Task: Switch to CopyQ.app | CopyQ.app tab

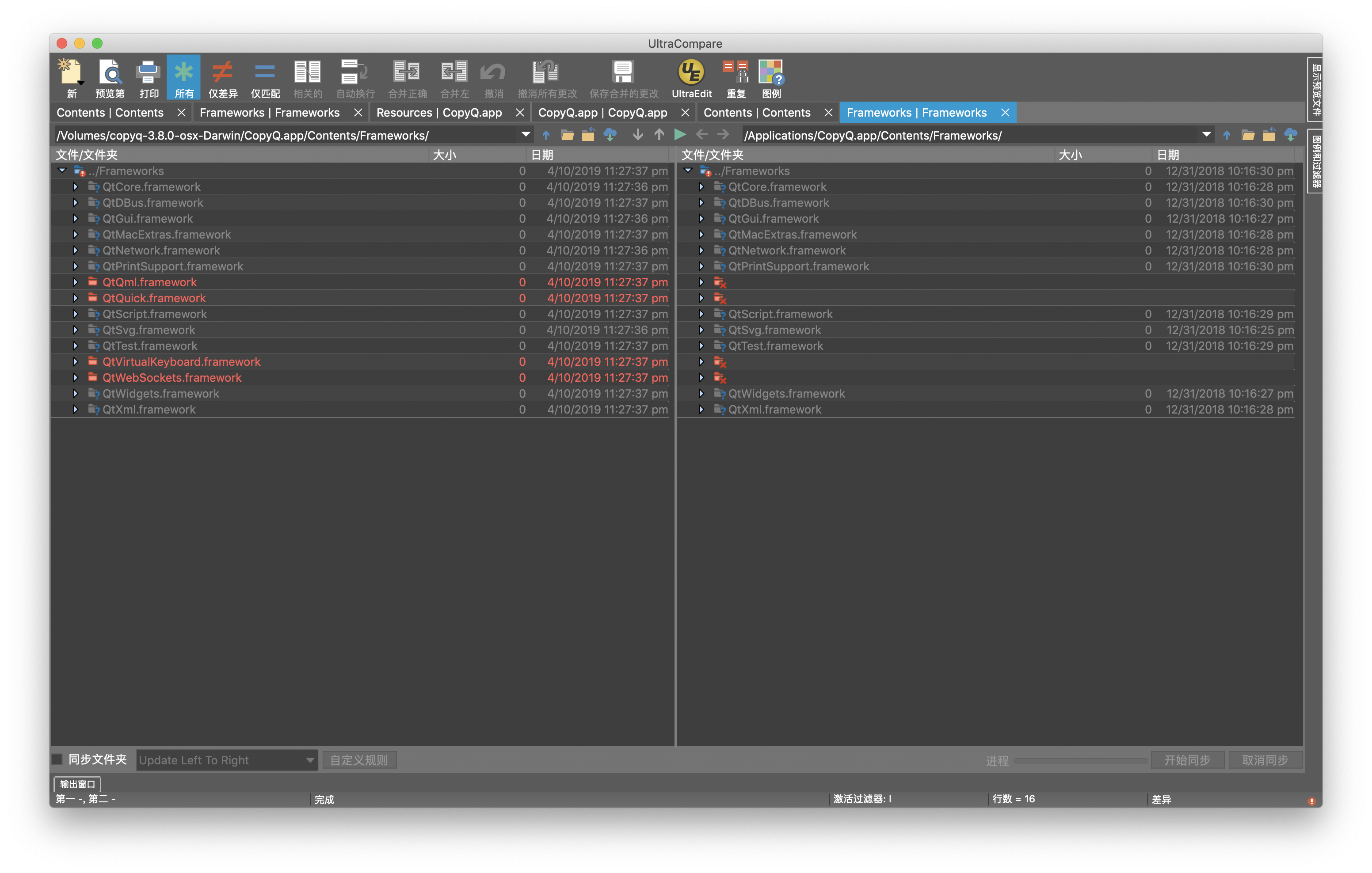Action: pyautogui.click(x=602, y=112)
